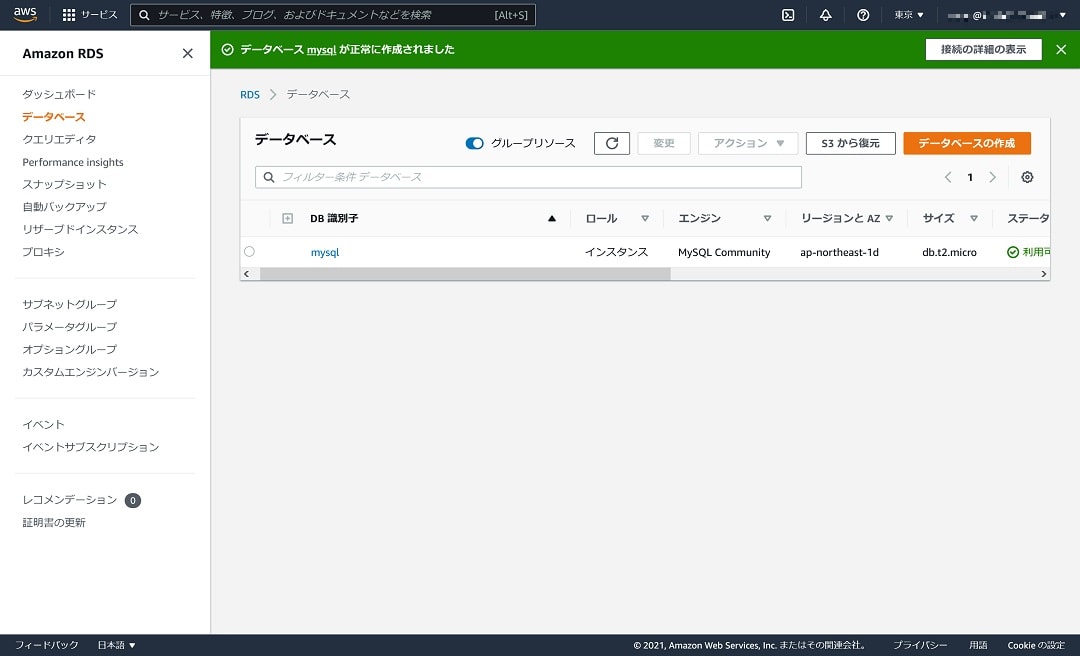This screenshot has width=1080, height=656.
Task: Open Privacy link in footer
Action: (920, 645)
